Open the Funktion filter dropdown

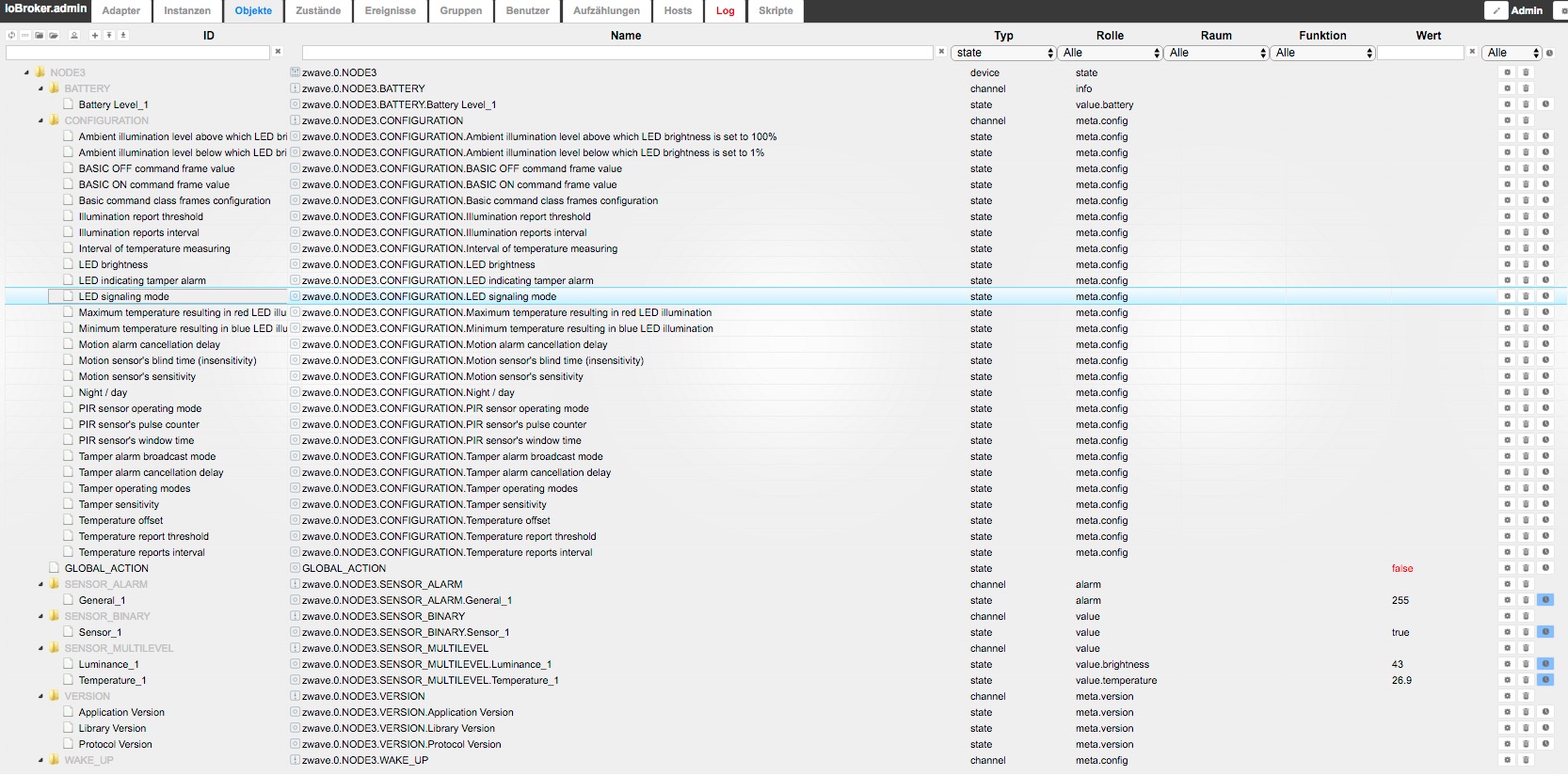pyautogui.click(x=1322, y=53)
